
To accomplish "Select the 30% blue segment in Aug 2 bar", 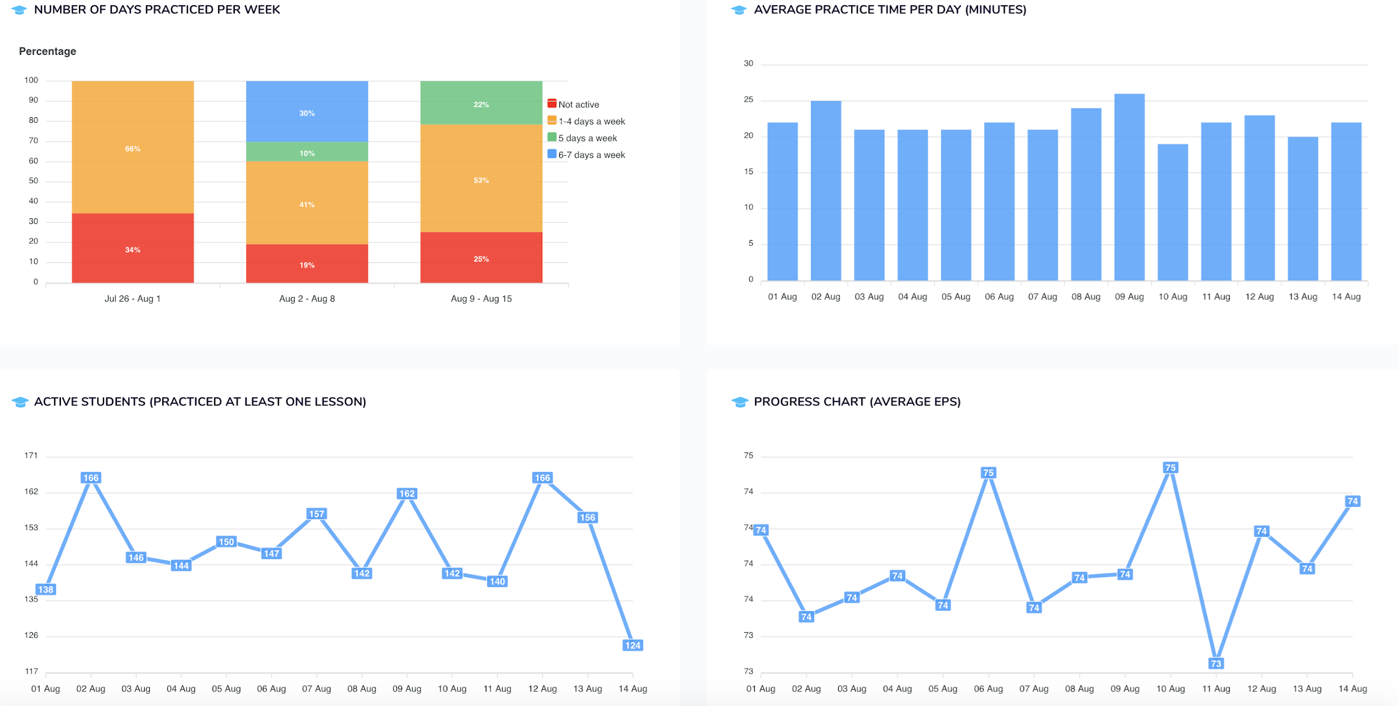I will pos(307,111).
